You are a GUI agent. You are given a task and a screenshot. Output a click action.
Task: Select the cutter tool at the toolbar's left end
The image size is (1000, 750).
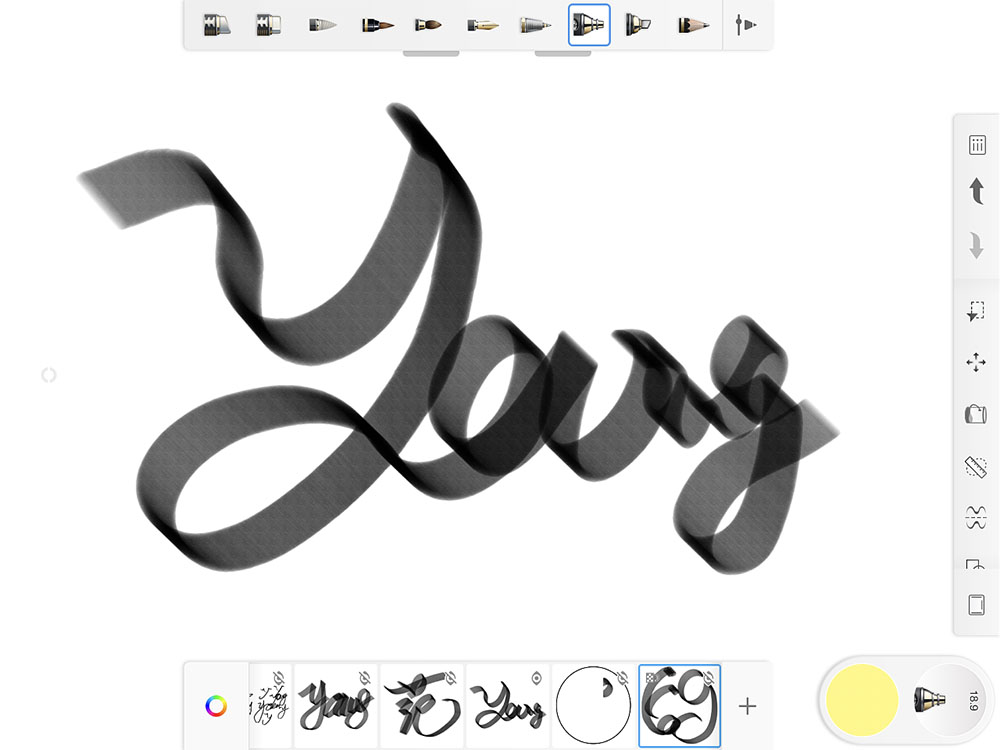[x=218, y=26]
